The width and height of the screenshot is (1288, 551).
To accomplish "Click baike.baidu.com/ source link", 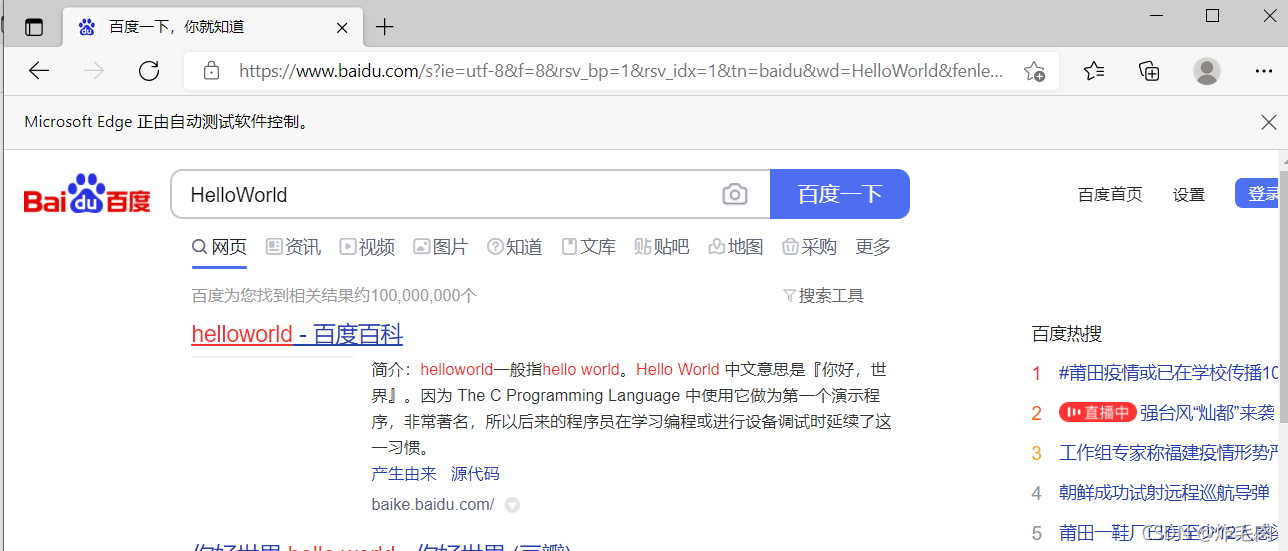I will click(x=433, y=504).
